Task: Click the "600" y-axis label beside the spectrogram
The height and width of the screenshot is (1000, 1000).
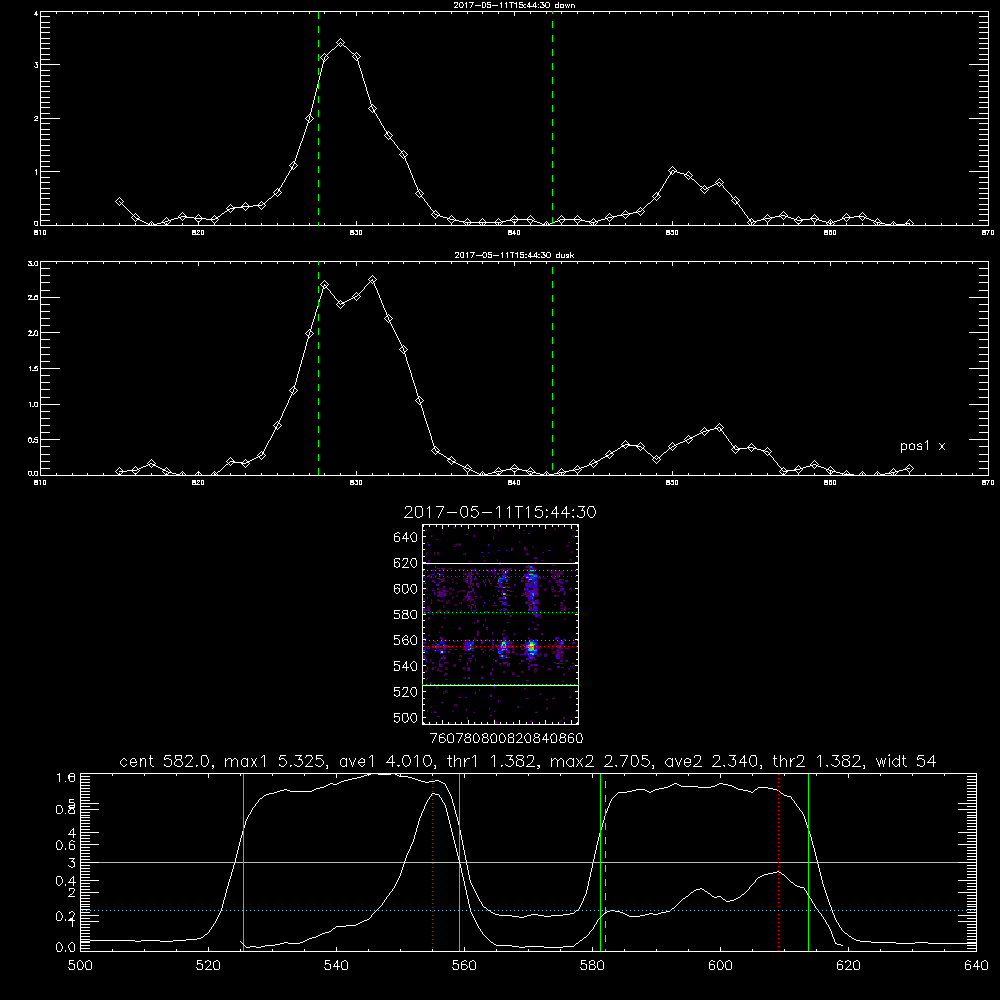Action: click(406, 589)
